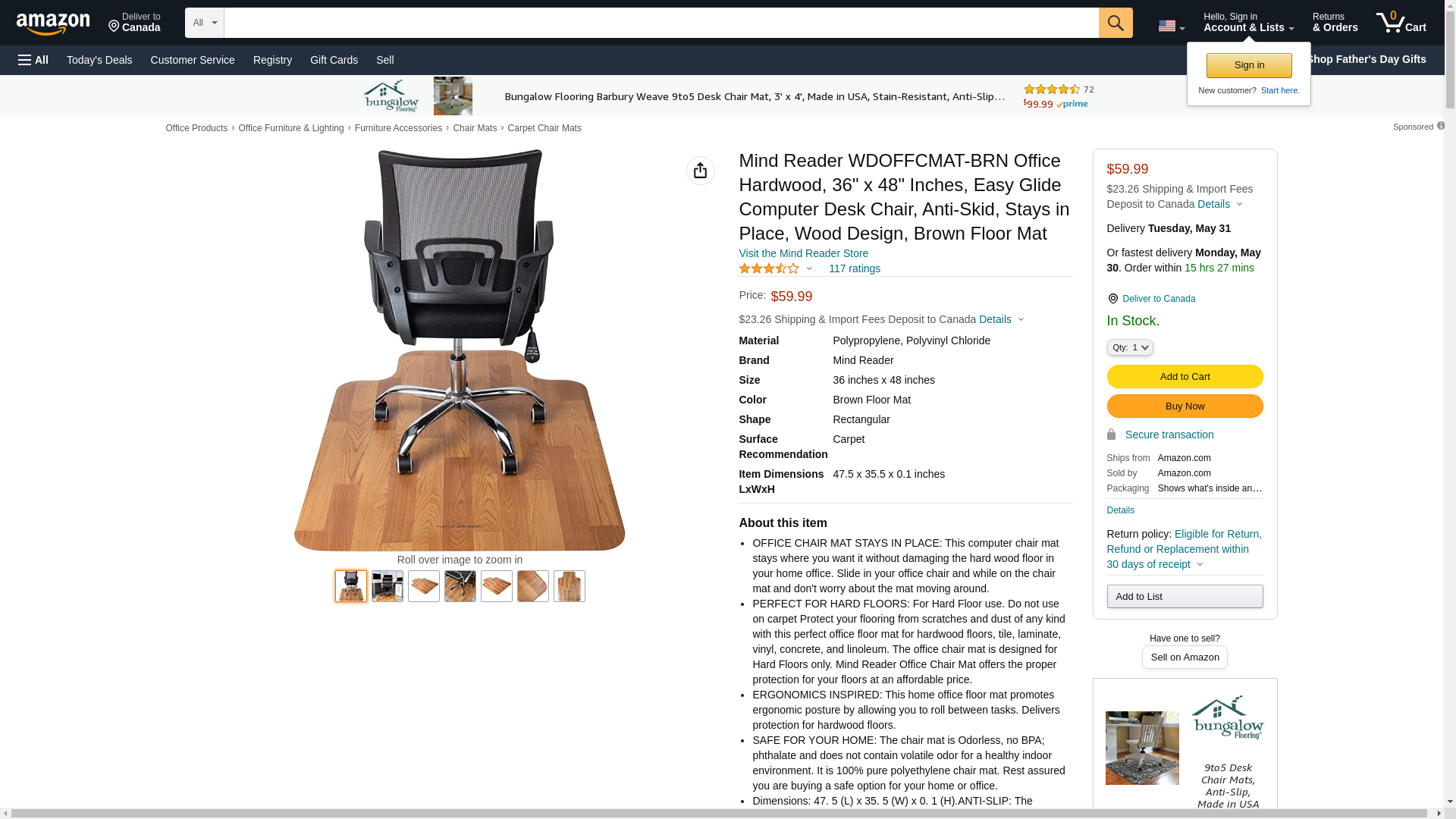1456x819 pixels.
Task: Go to the Gift Cards menu item
Action: click(334, 60)
